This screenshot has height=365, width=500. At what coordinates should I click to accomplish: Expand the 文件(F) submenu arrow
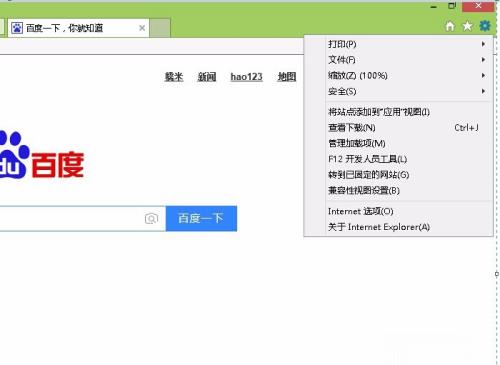coord(483,60)
